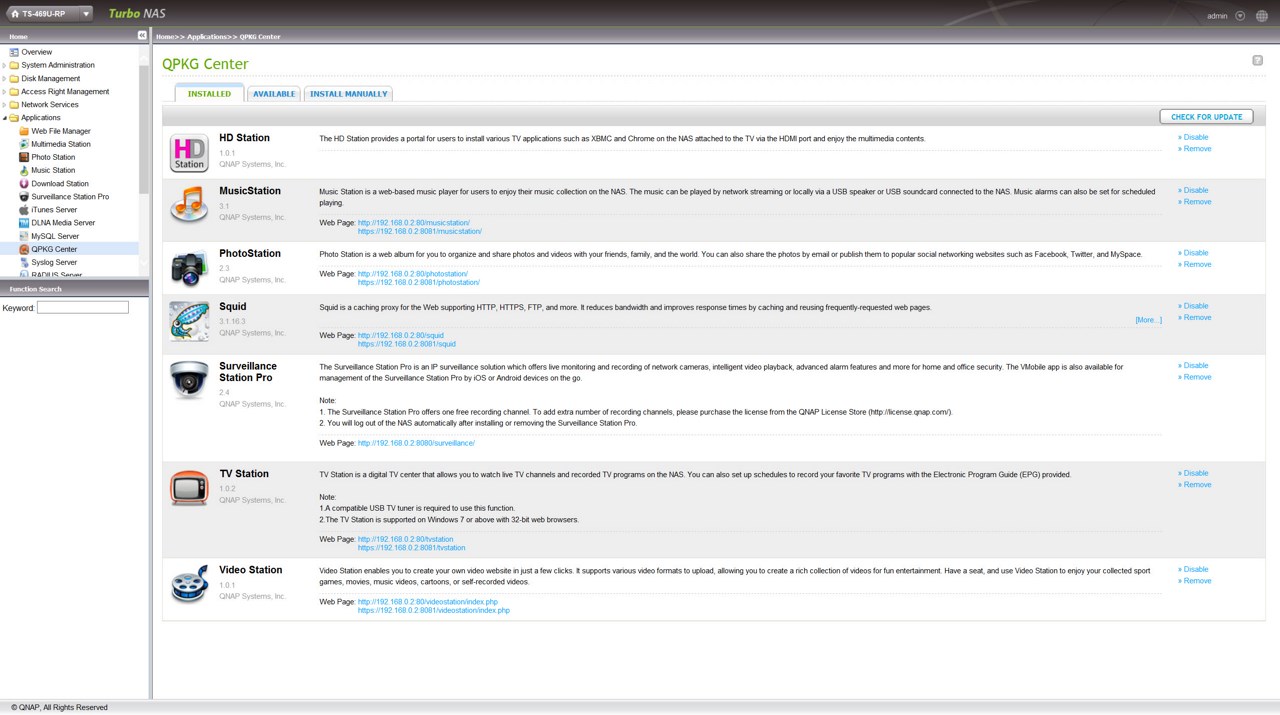Click the HD Station app icon
This screenshot has height=715, width=1280.
tap(189, 153)
